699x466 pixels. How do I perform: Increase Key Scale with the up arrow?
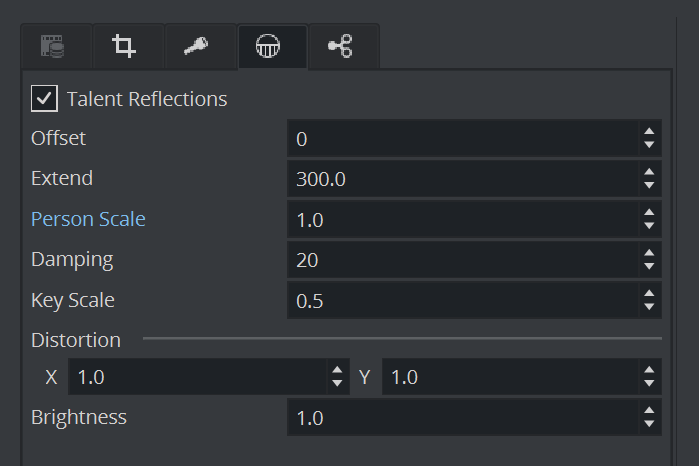pos(649,292)
